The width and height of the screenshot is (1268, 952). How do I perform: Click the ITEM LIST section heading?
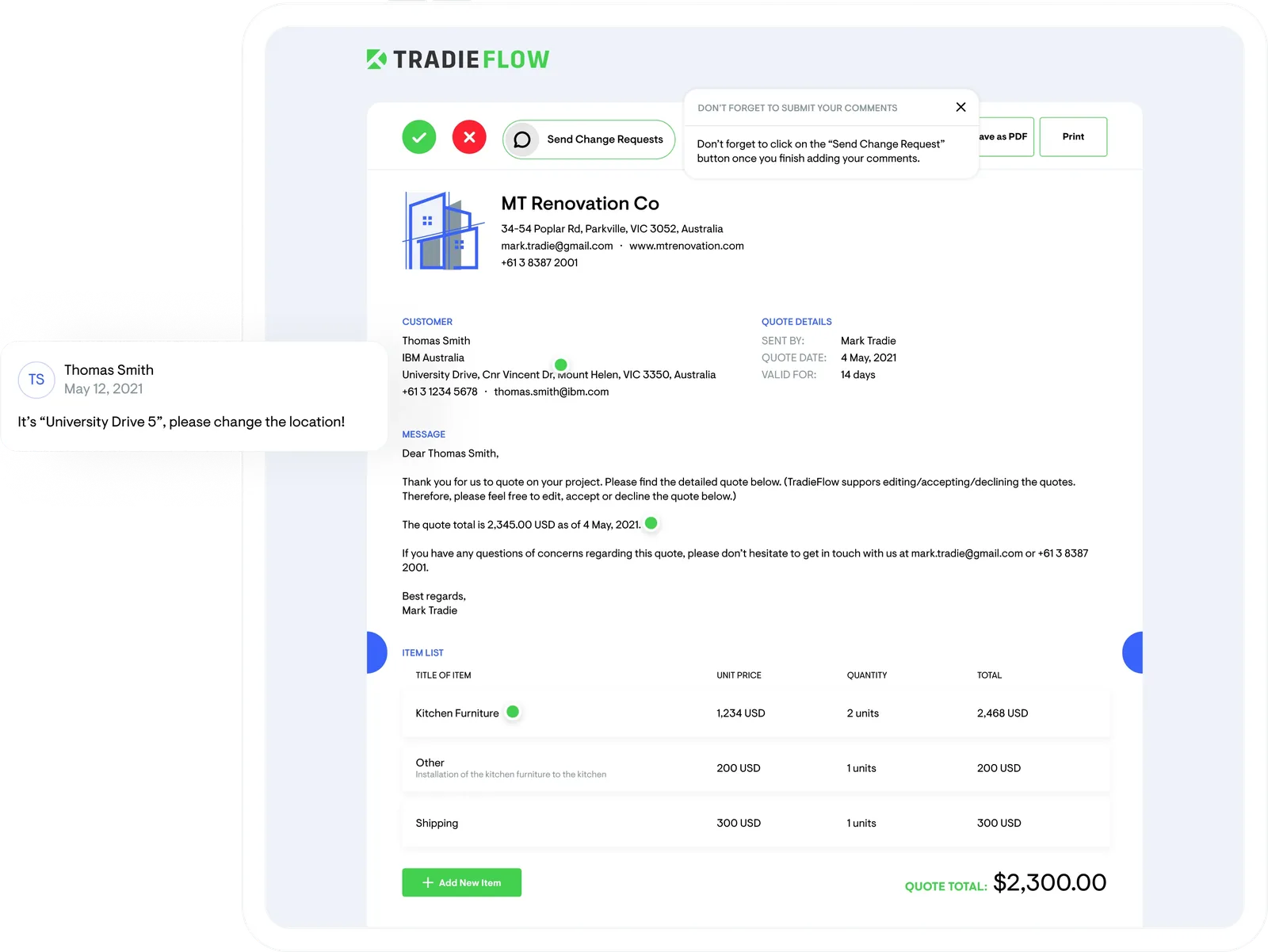[422, 653]
